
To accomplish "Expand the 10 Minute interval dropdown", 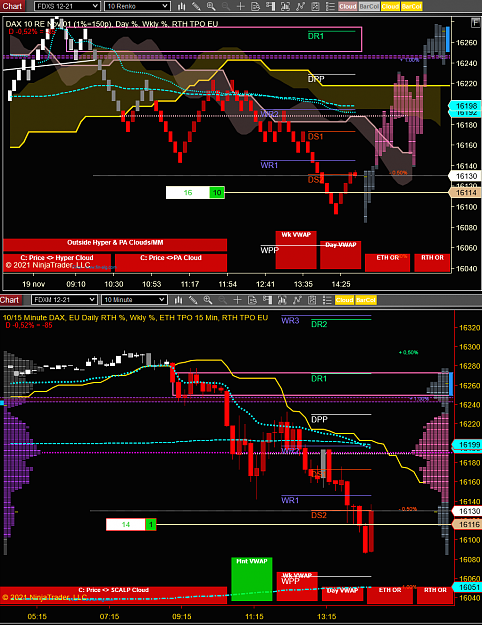I will [x=134, y=300].
